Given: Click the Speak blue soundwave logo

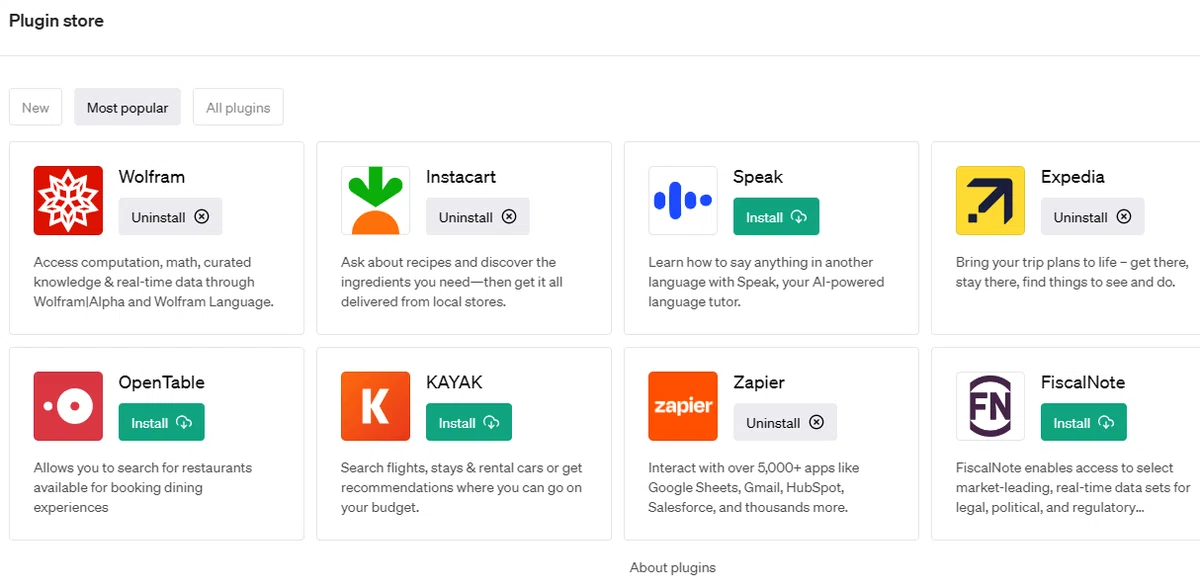Looking at the screenshot, I should pos(683,200).
